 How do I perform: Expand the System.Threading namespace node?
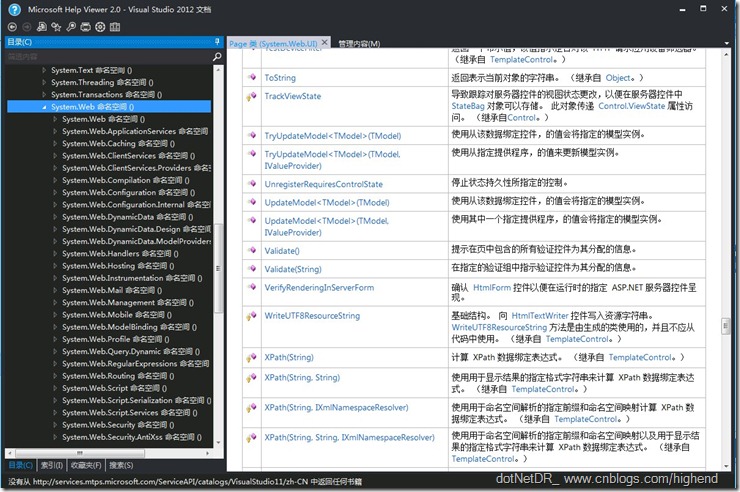(44, 83)
